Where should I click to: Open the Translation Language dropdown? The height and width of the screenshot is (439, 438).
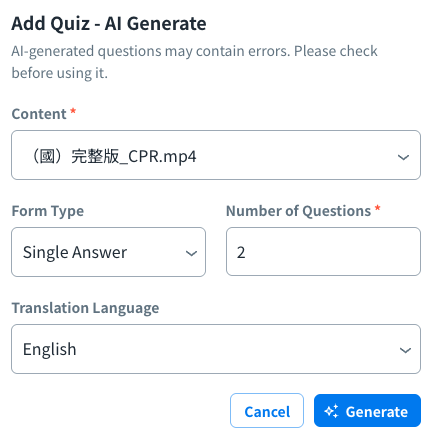(x=216, y=349)
